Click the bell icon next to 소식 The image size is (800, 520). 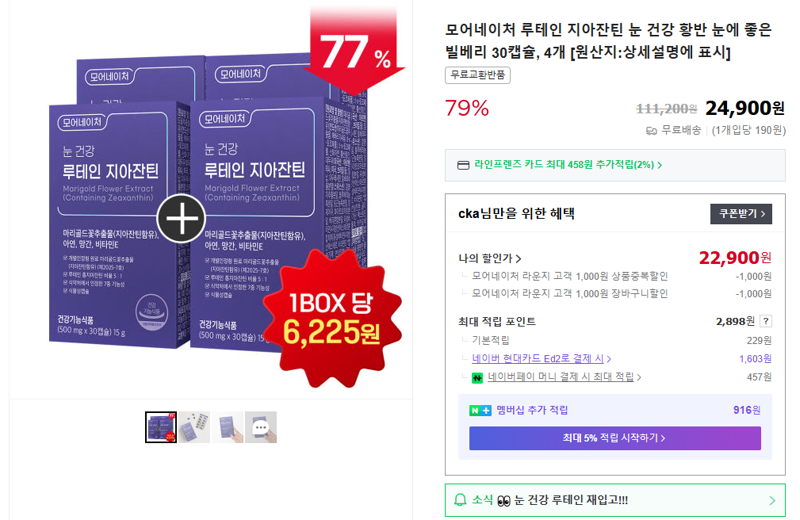pos(460,500)
